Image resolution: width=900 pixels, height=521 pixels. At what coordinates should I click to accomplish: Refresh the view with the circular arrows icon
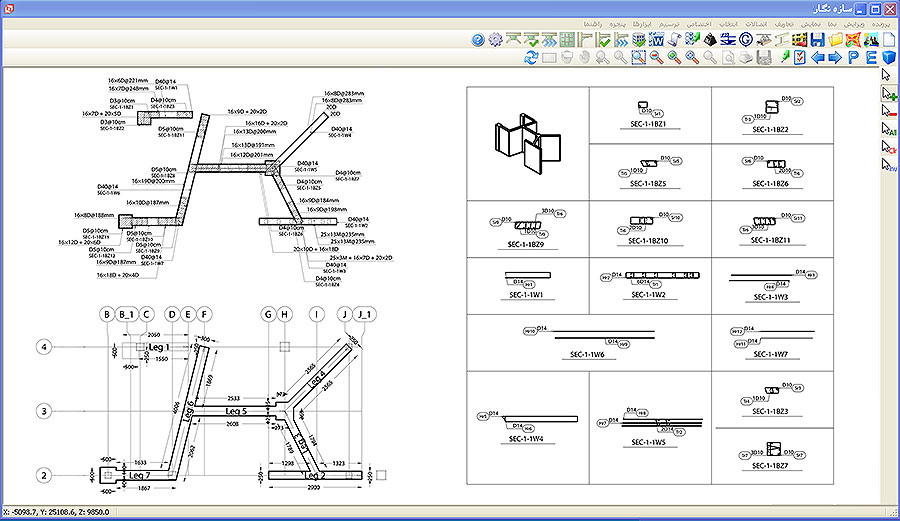click(531, 58)
